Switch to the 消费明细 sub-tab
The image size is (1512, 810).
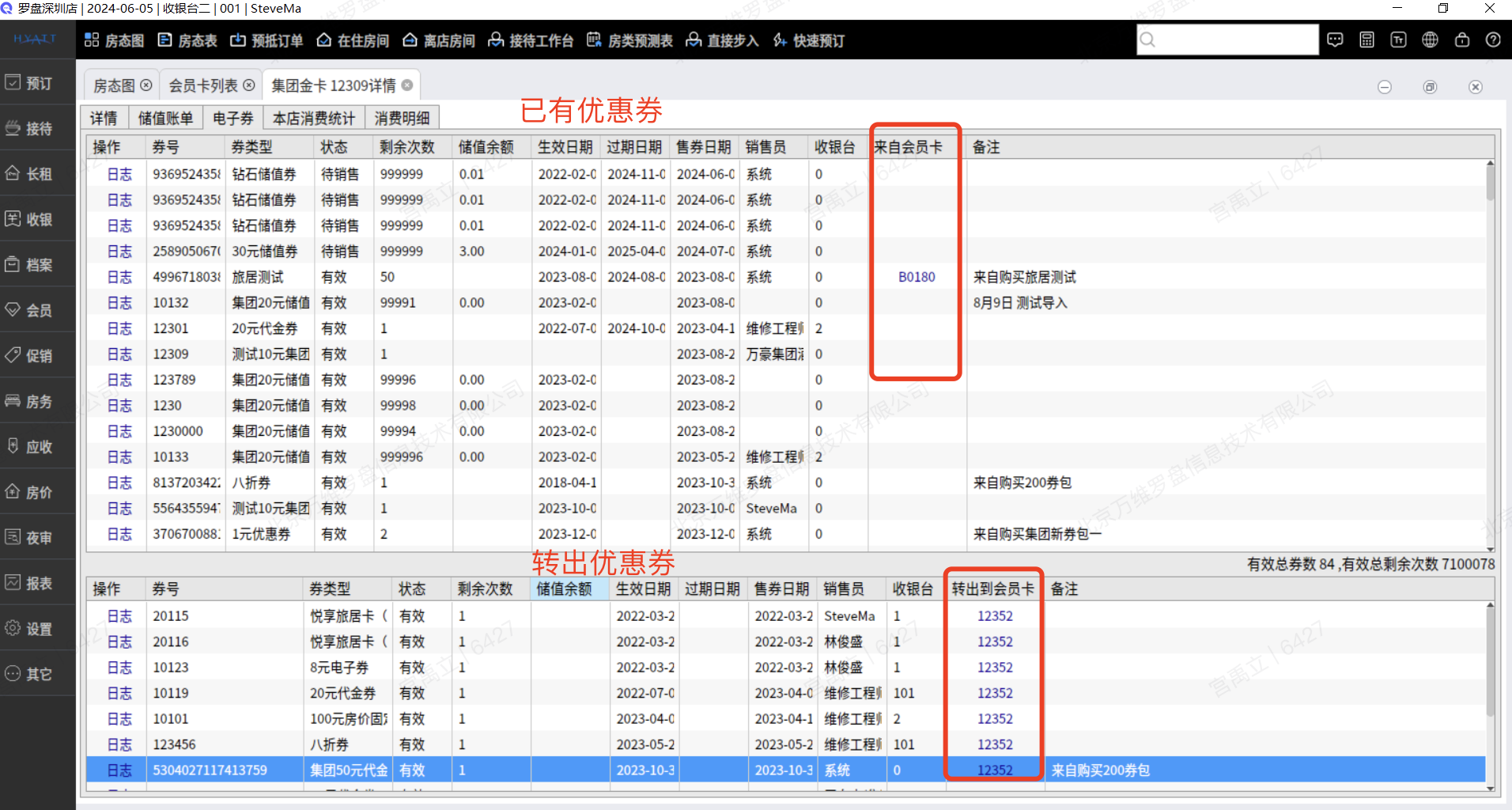pos(402,118)
